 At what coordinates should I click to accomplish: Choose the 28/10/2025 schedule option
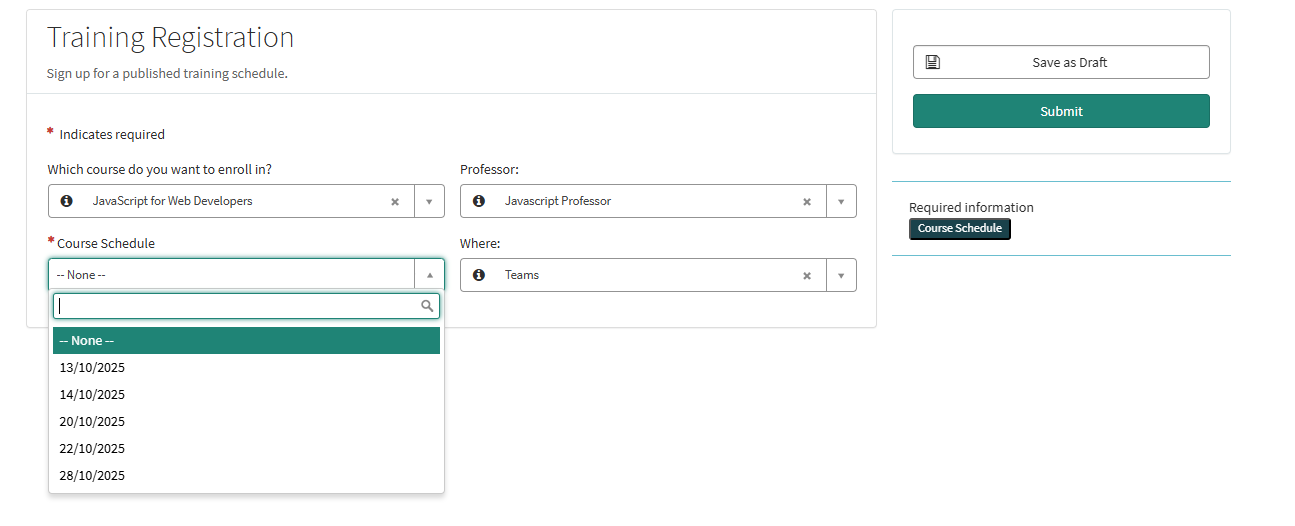coord(92,476)
